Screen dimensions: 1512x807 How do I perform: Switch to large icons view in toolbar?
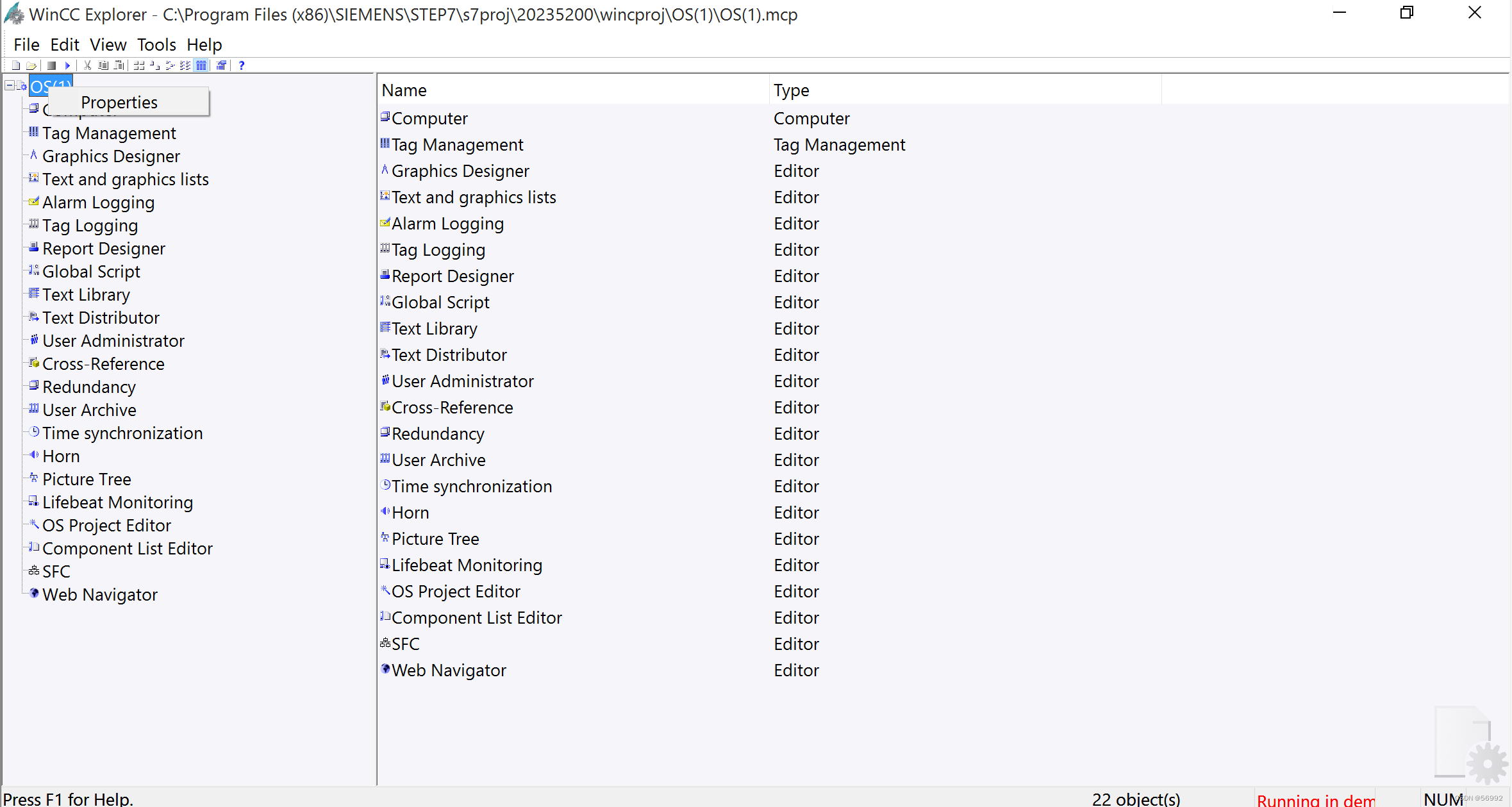click(x=139, y=65)
